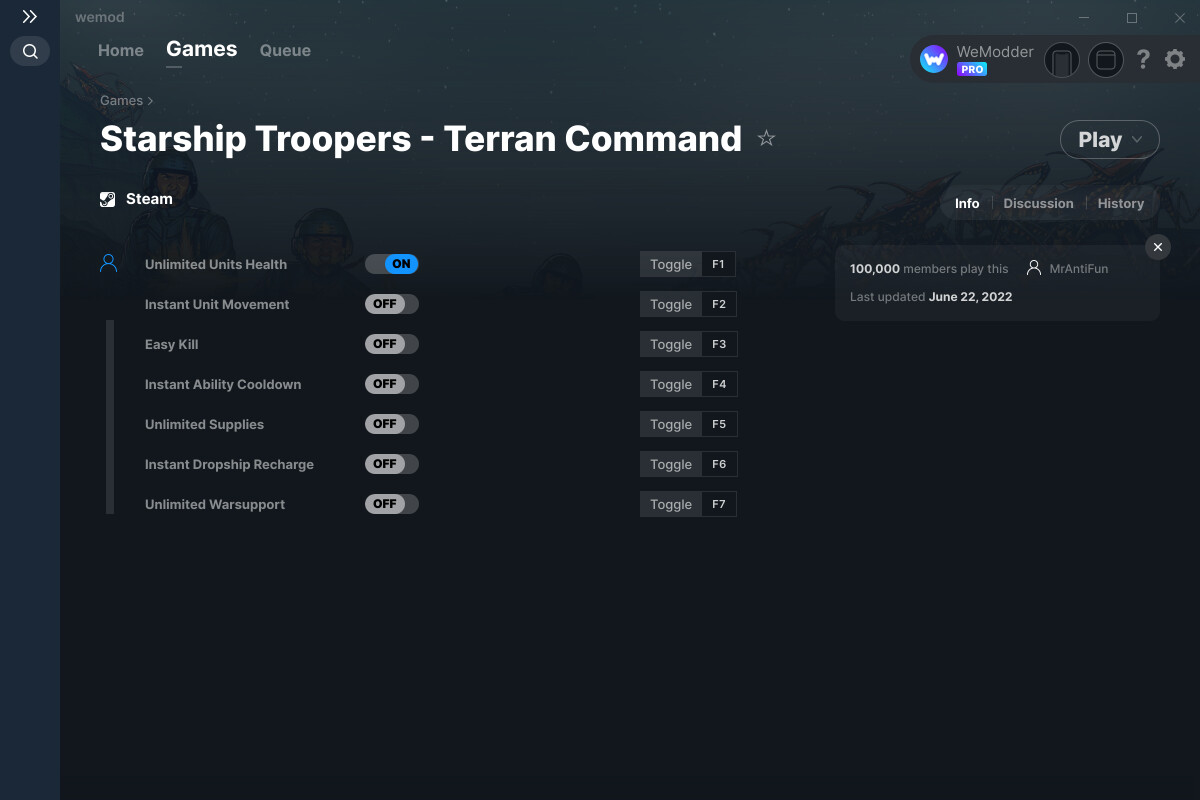This screenshot has height=800, width=1200.
Task: Expand the Play button dropdown arrow
Action: click(1138, 140)
